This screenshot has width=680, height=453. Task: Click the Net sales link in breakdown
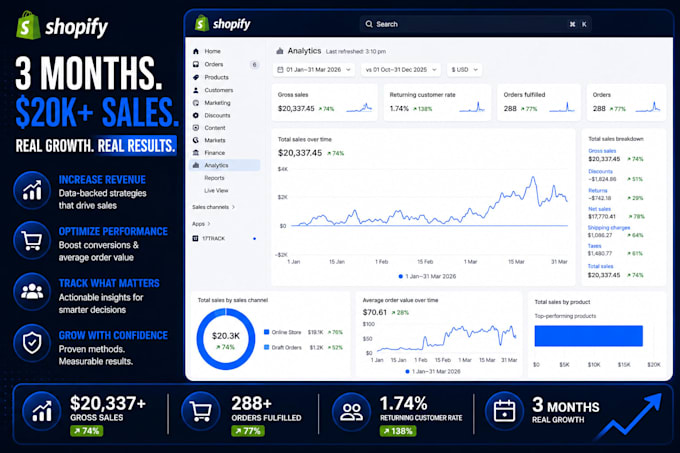pyautogui.click(x=599, y=209)
